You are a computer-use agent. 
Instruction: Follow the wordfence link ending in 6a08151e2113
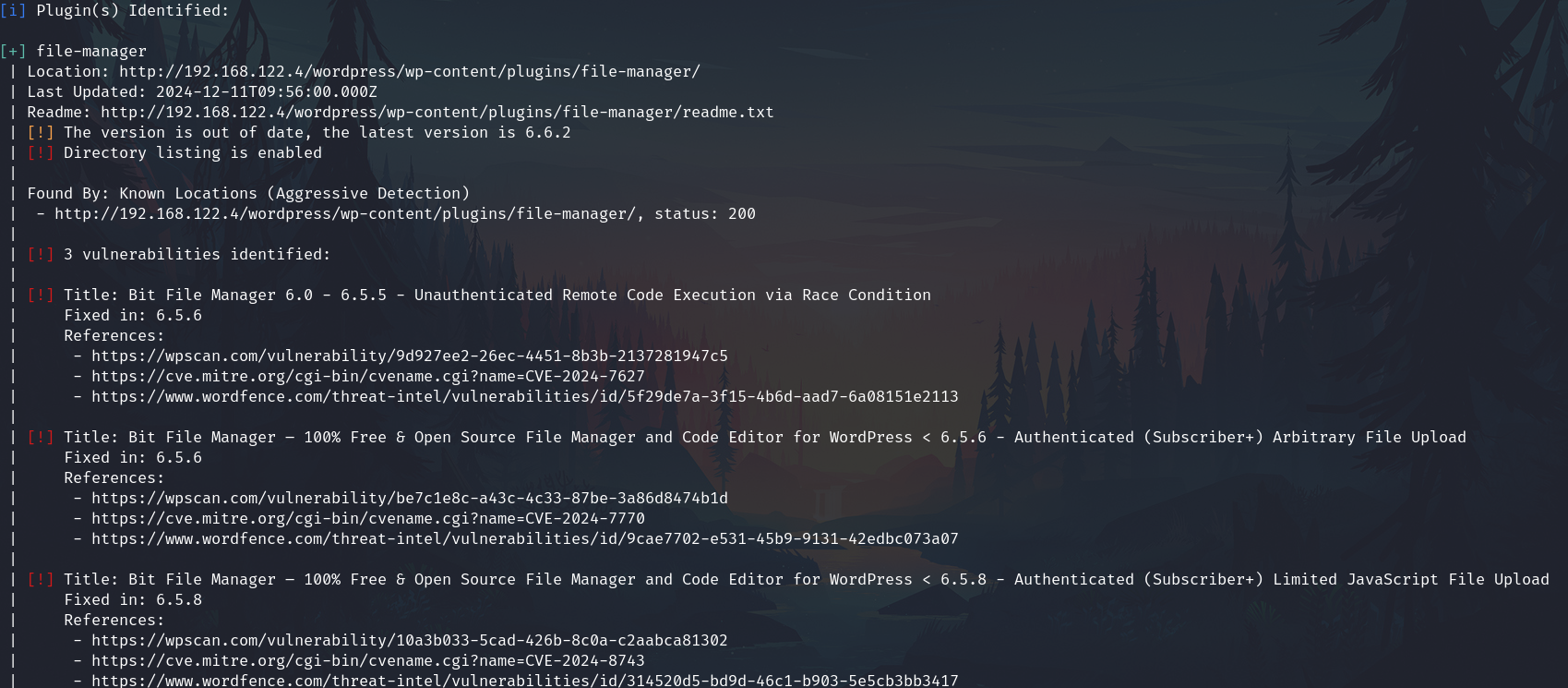coord(524,397)
